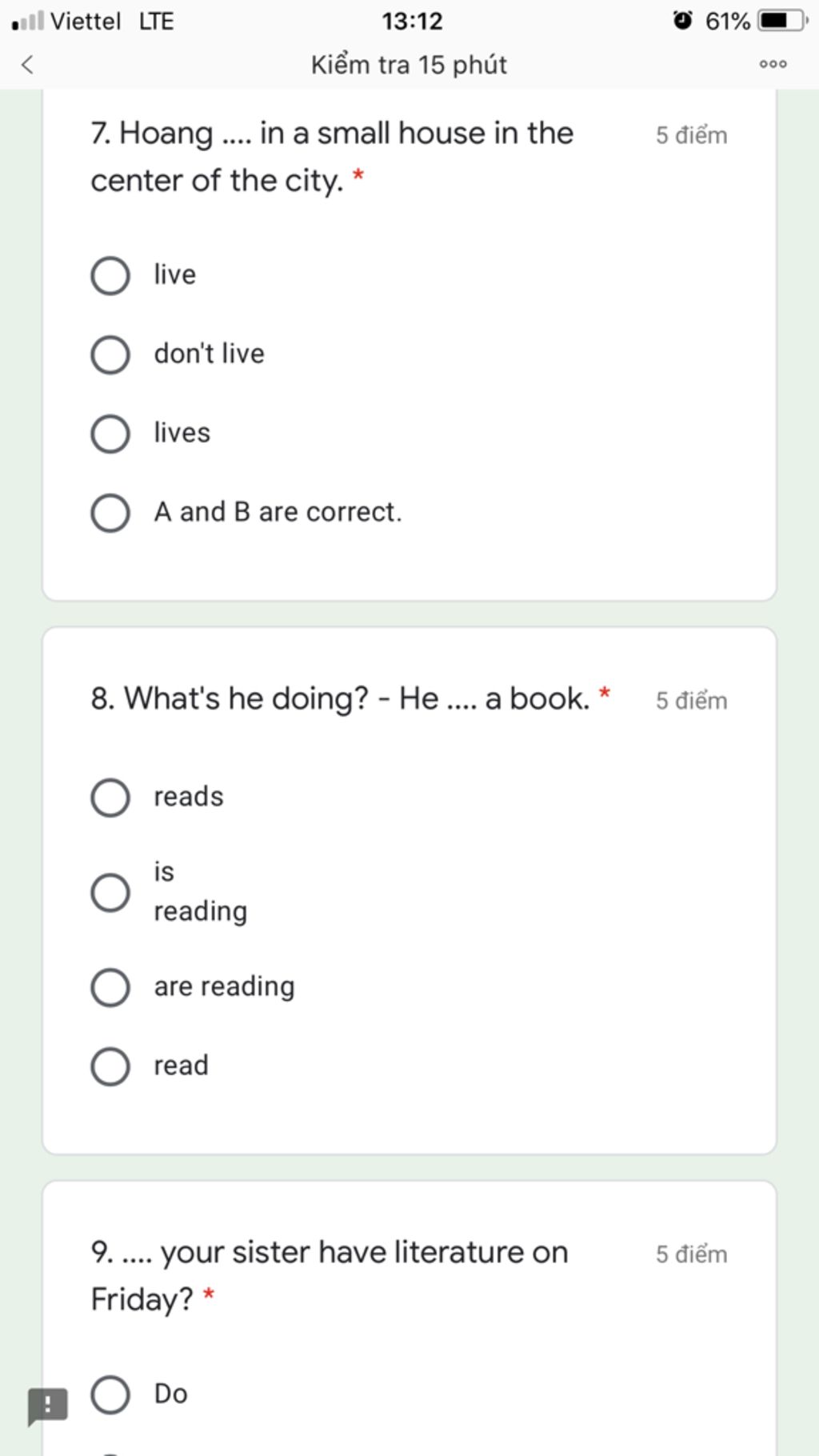This screenshot has width=819, height=1456.
Task: Tap the report problem feedback icon
Action: [x=47, y=1406]
